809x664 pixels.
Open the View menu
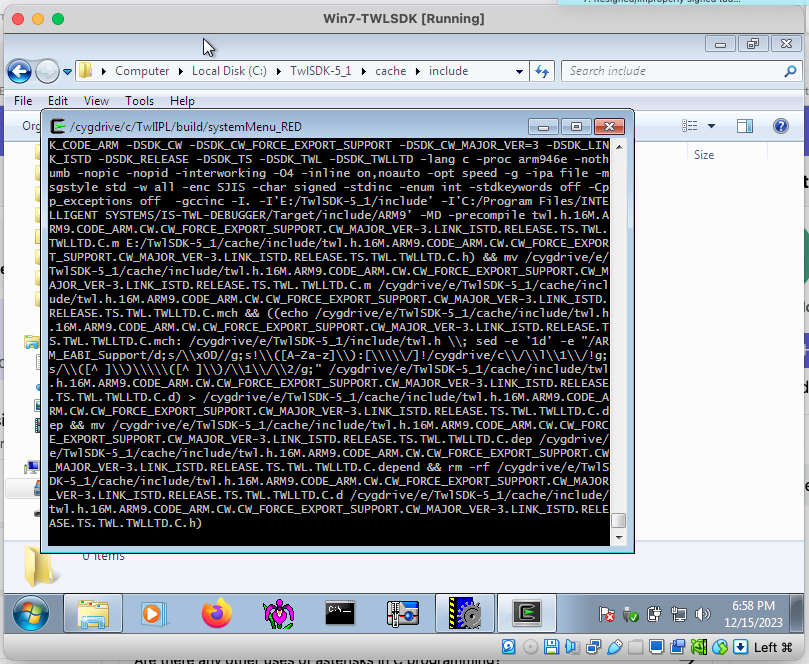point(96,101)
